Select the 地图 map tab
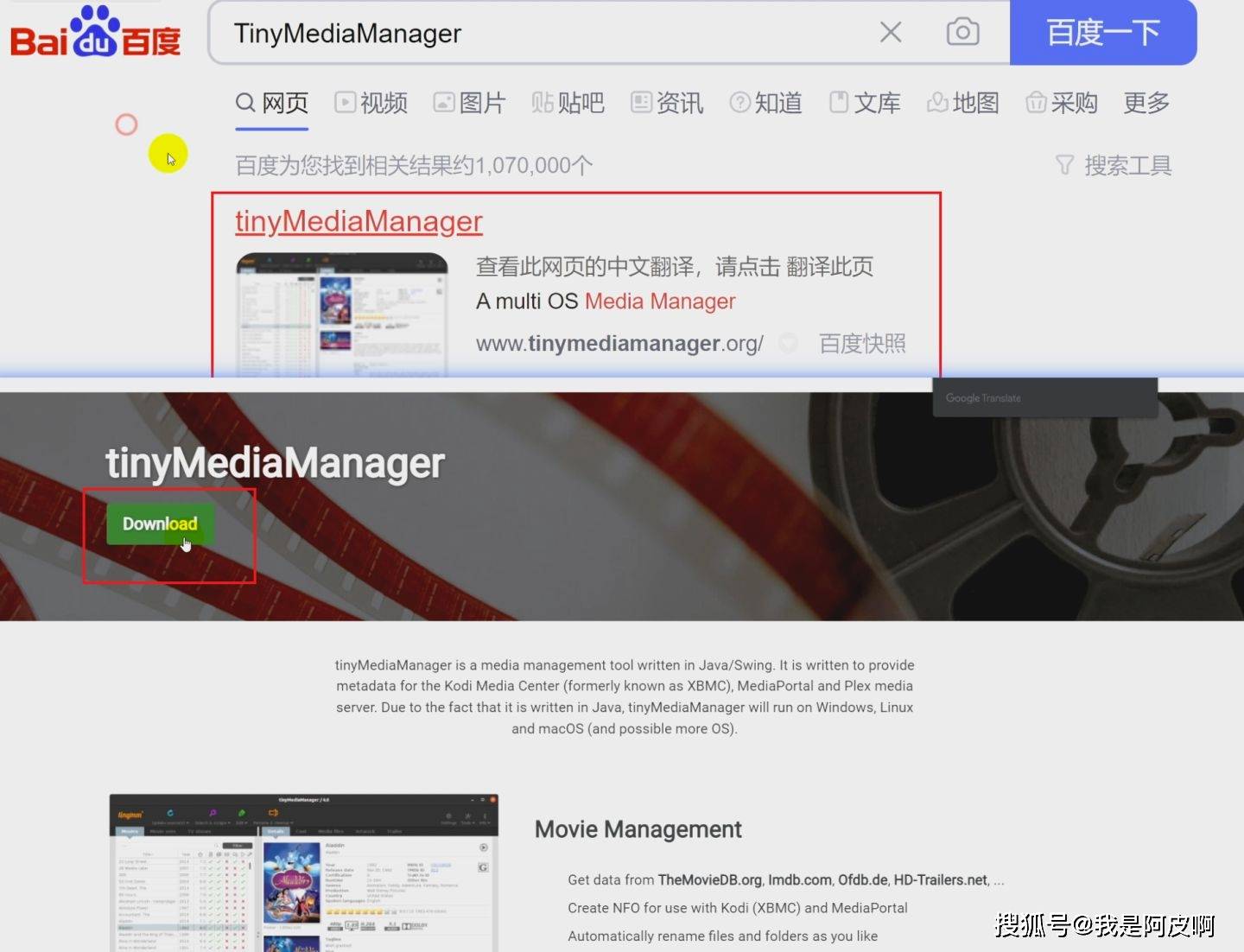1244x952 pixels. pos(963,103)
